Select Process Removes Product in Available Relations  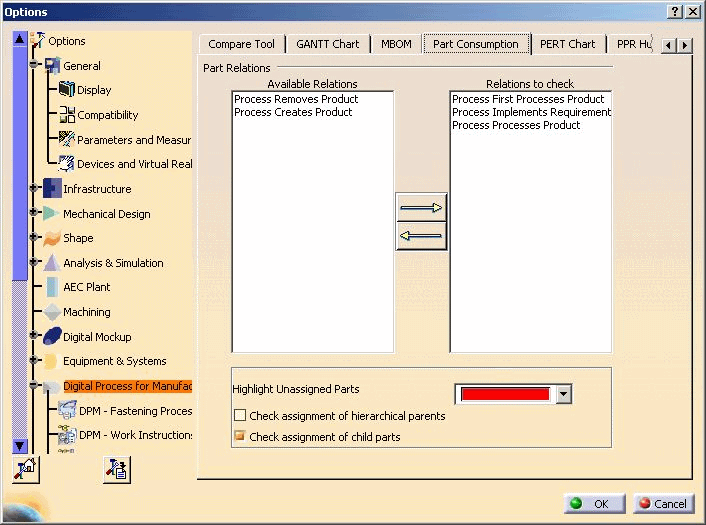296,100
